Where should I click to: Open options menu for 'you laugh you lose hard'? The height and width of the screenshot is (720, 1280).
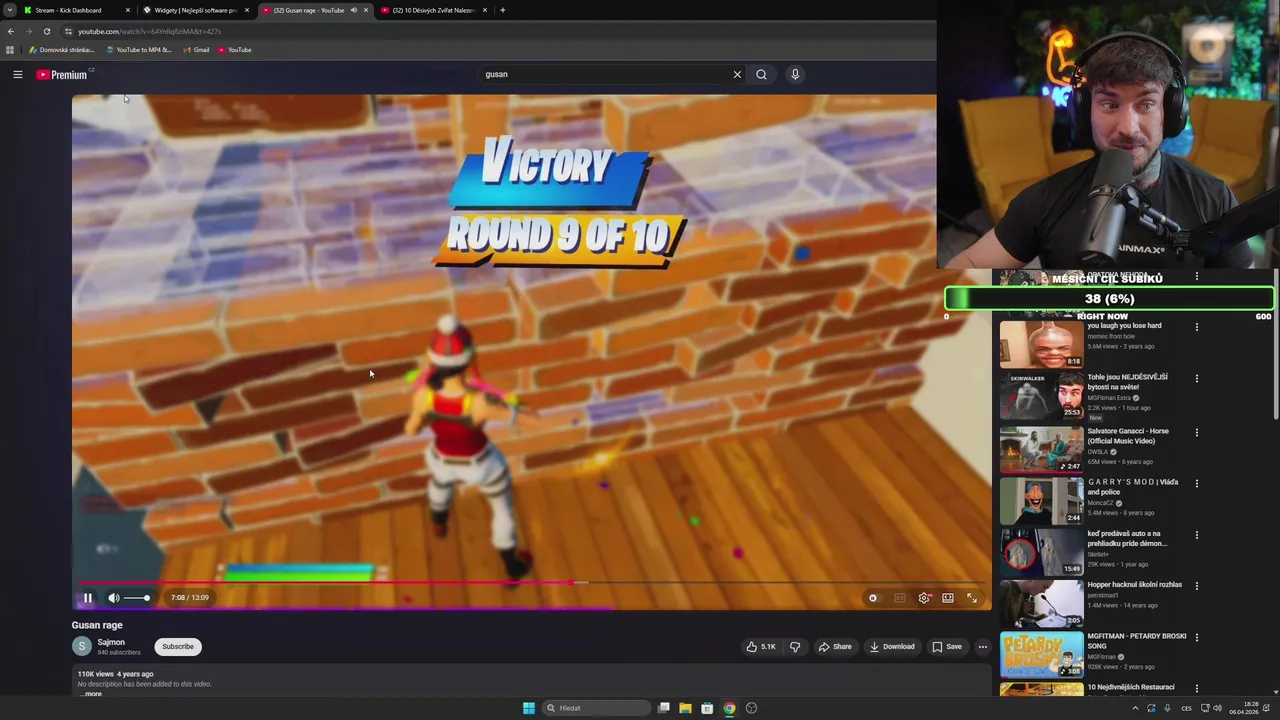tap(1196, 327)
